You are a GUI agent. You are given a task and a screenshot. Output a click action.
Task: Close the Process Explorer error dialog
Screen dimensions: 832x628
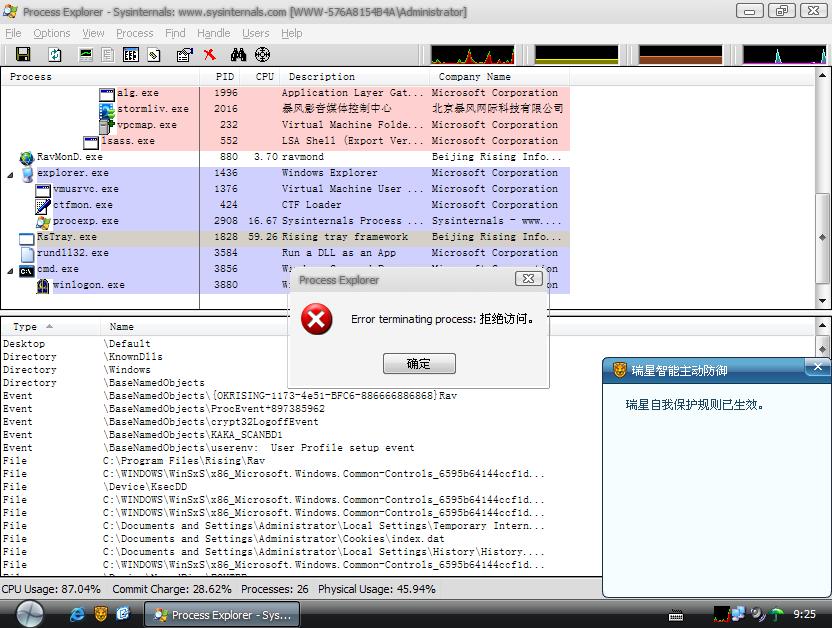(528, 279)
